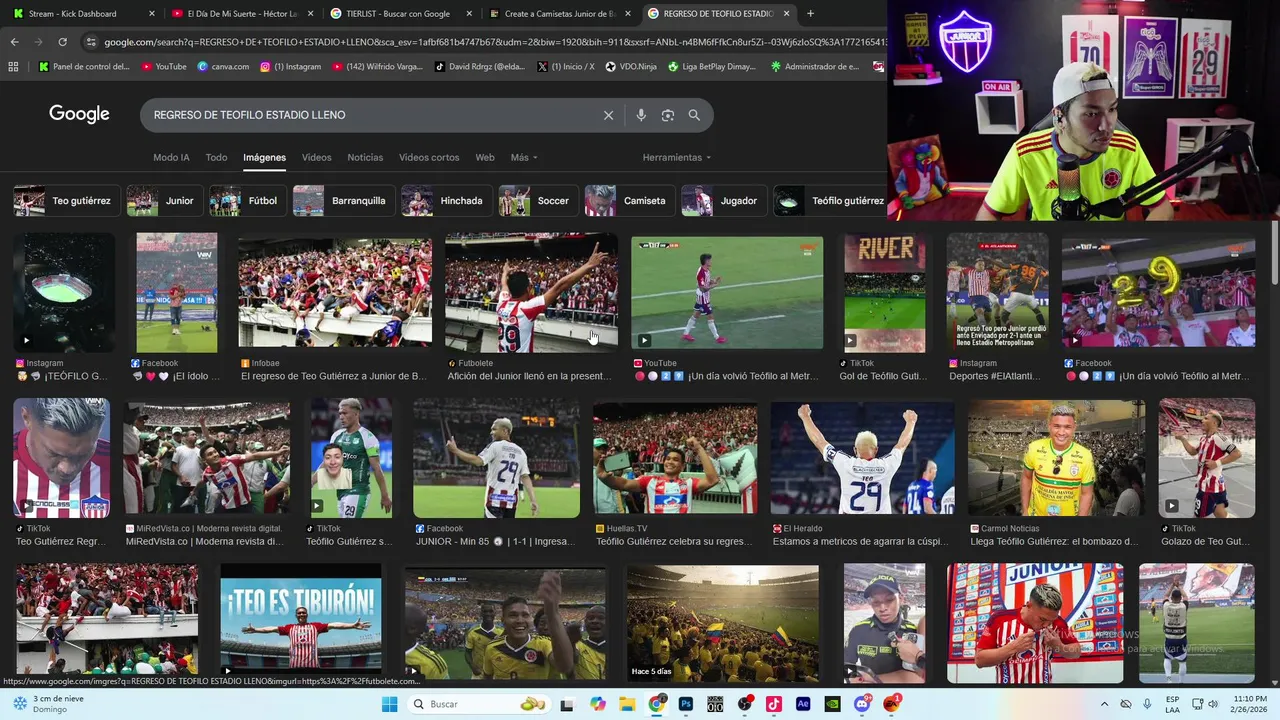Open the Instagram bookmark
The image size is (1280, 720).
(291, 67)
